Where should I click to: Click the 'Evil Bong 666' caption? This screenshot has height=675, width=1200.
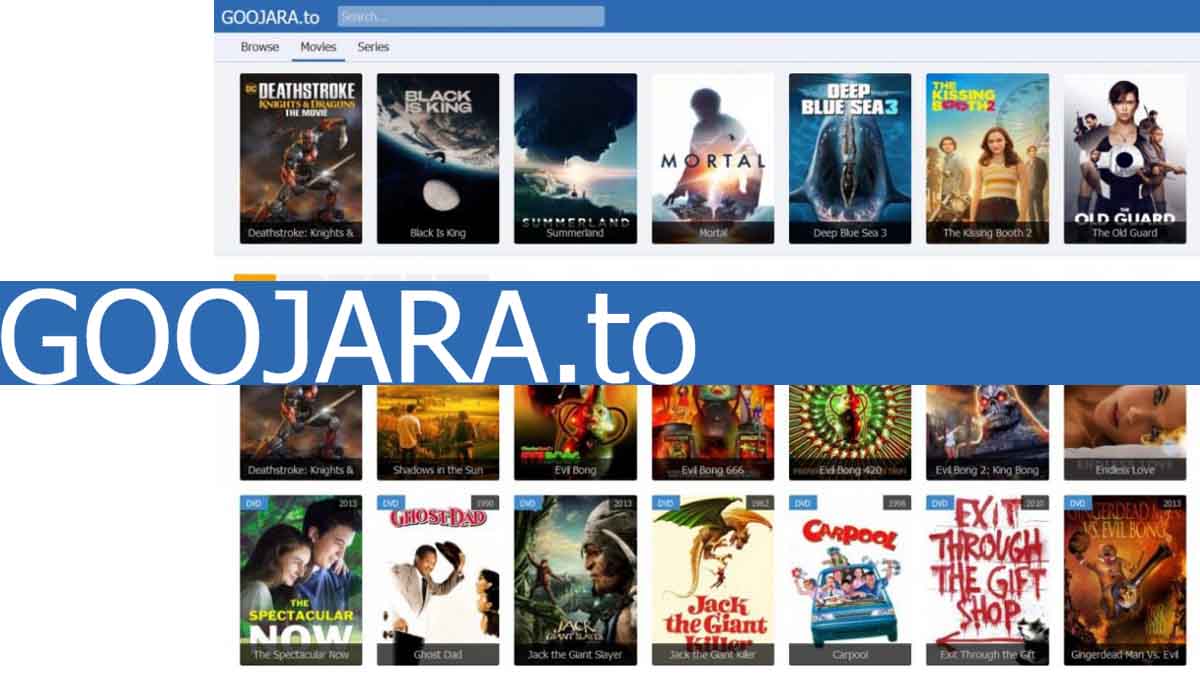(x=713, y=470)
